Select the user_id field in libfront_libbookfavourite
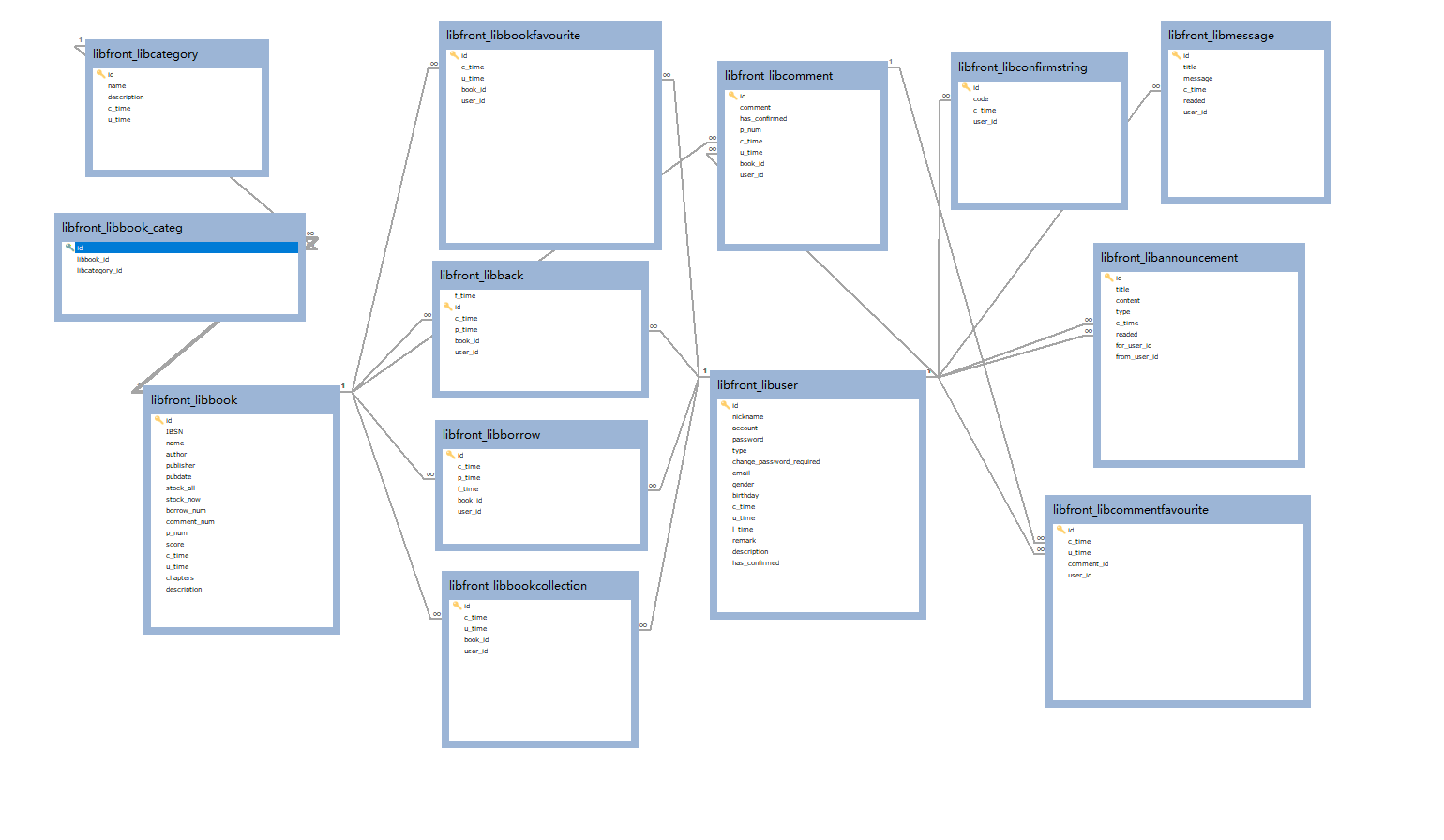 pyautogui.click(x=473, y=101)
